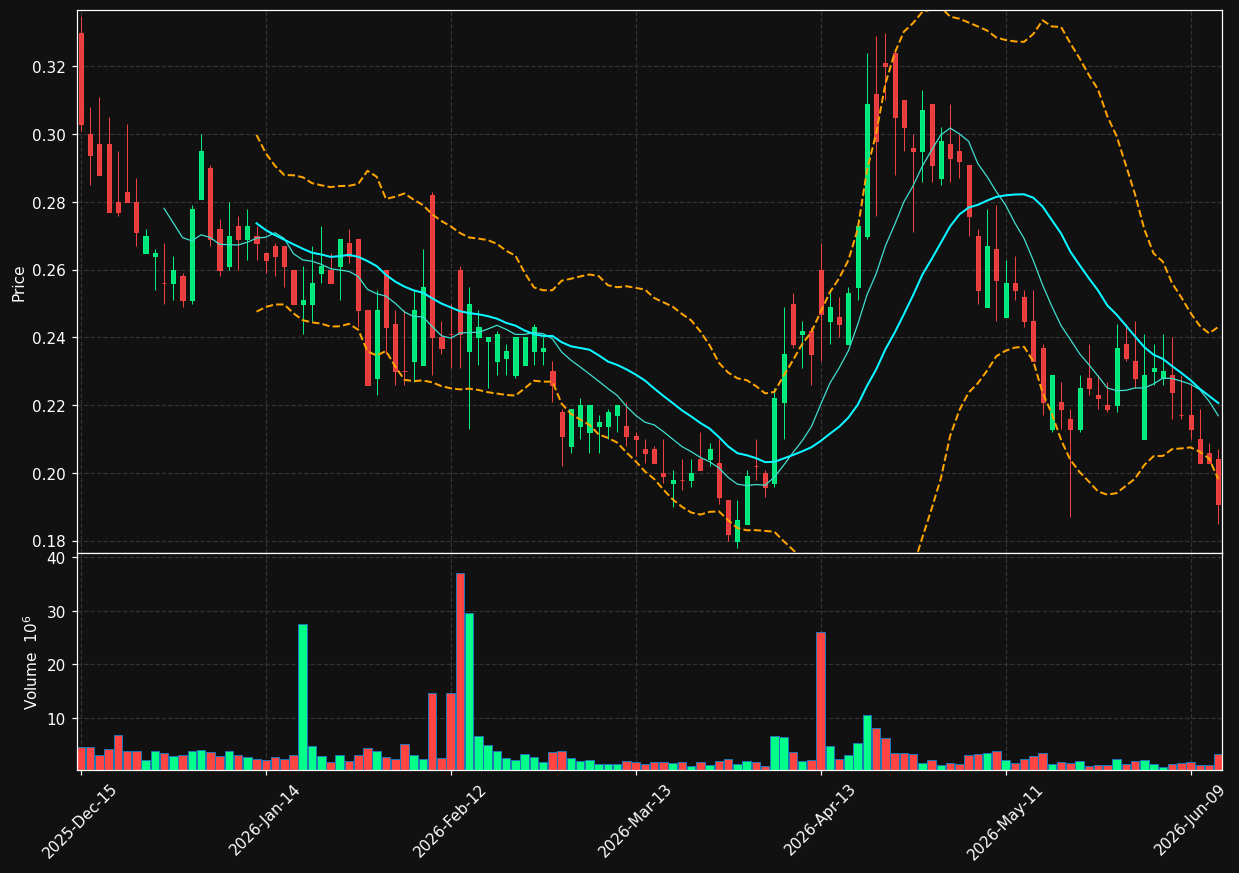
Task: Click the 0.24 price axis label
Action: [x=50, y=338]
